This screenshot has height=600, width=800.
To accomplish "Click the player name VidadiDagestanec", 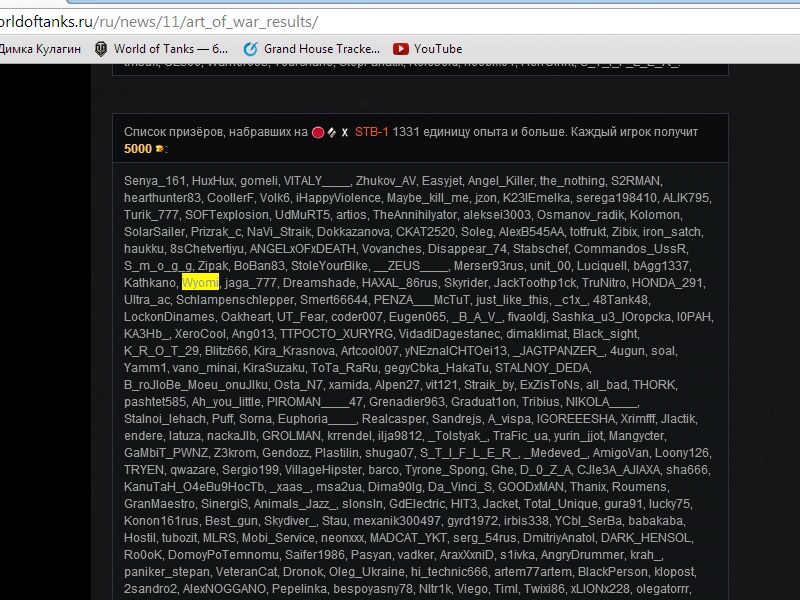I will [x=448, y=334].
